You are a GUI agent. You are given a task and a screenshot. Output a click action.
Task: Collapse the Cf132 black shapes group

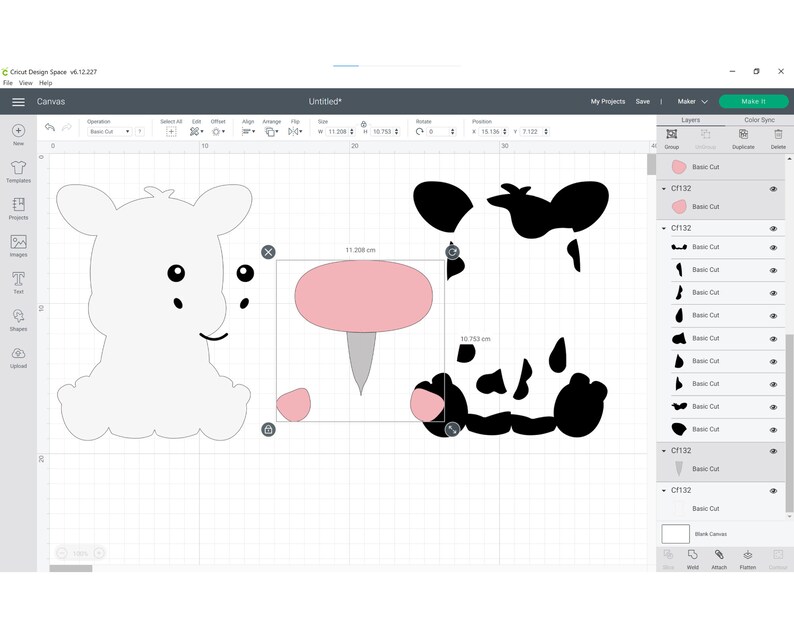pos(664,228)
